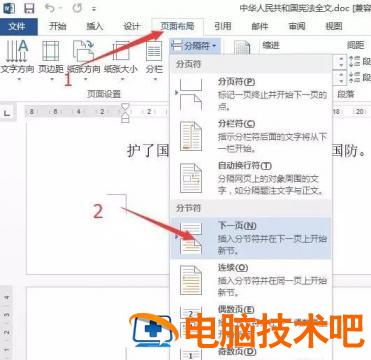Click the wrap break icon beside 自动换行符(T)

191,178
